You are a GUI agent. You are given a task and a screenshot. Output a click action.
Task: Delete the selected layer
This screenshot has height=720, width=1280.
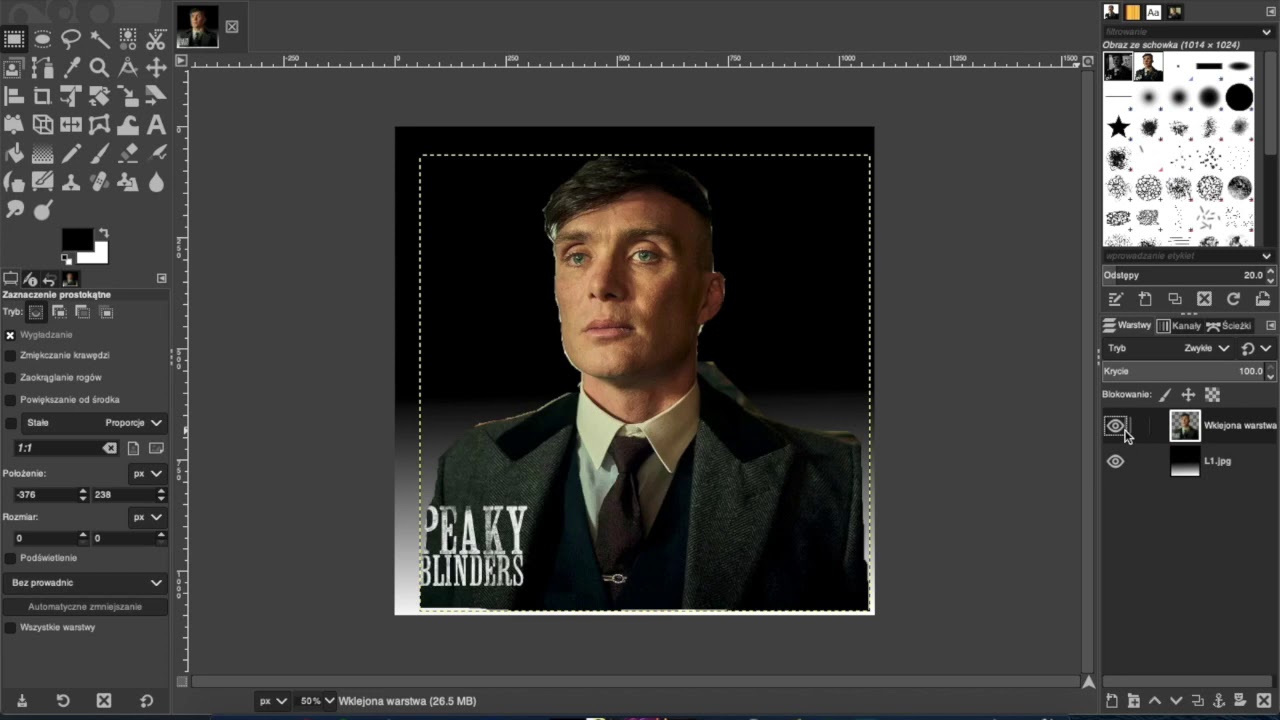1263,701
